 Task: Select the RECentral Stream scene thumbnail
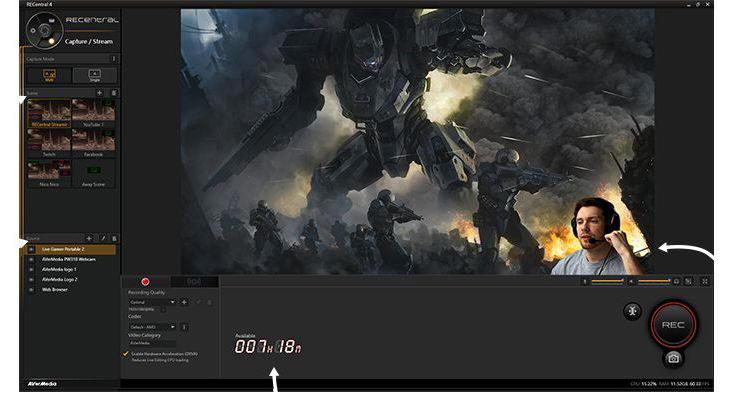[x=49, y=113]
